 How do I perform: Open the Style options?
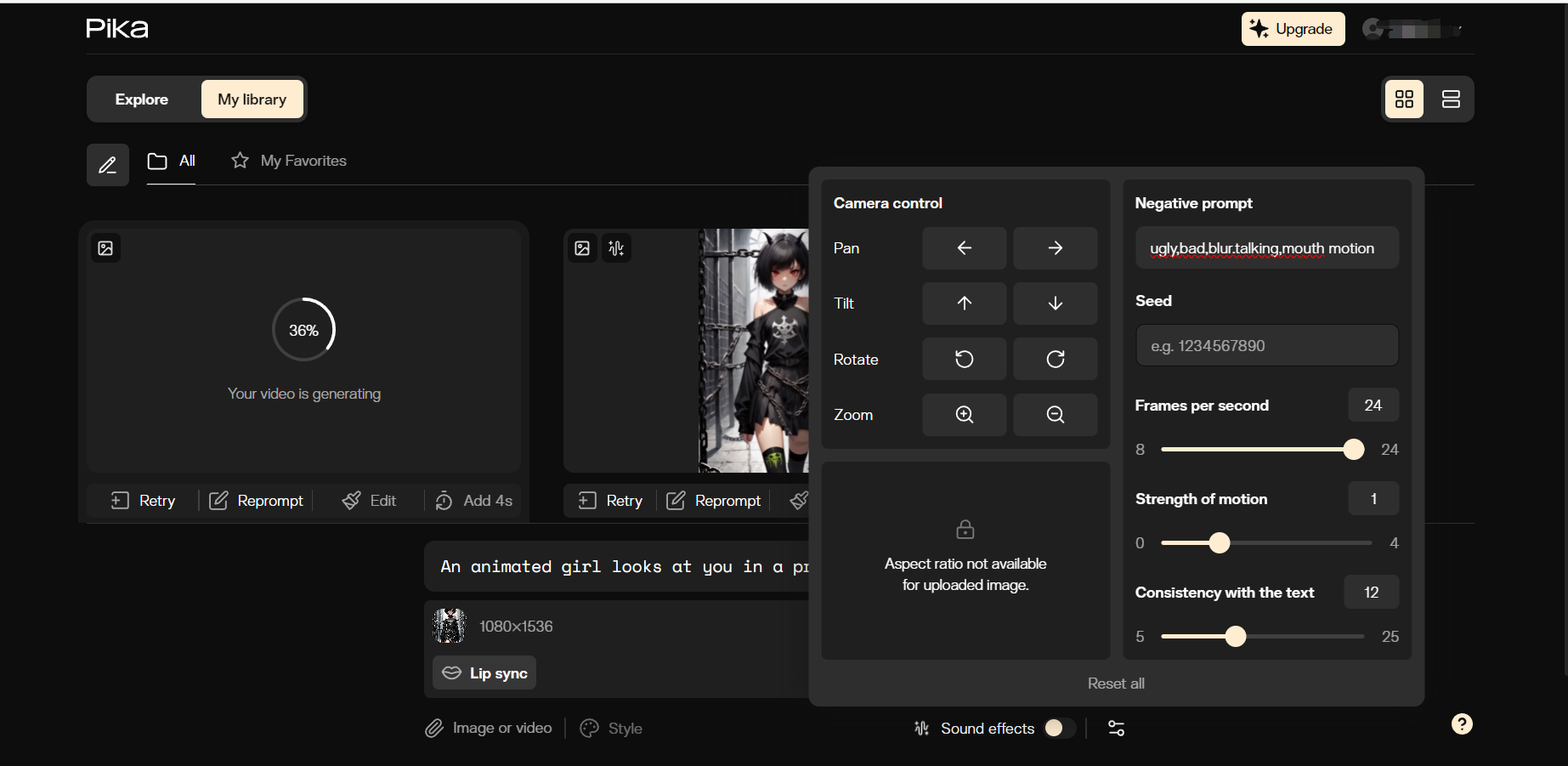[611, 729]
